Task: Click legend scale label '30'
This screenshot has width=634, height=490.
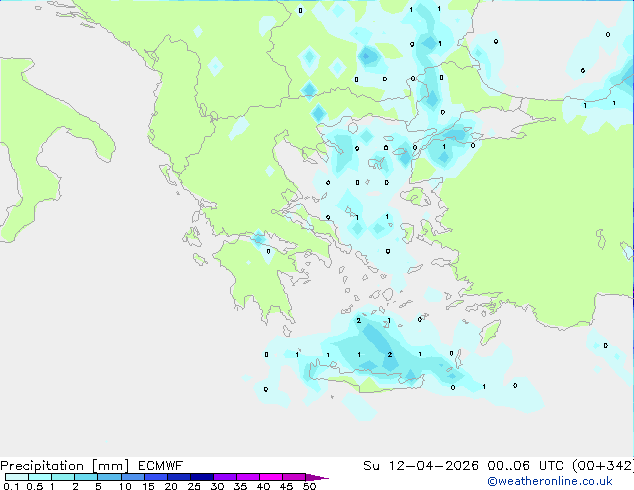Action: coord(217,486)
